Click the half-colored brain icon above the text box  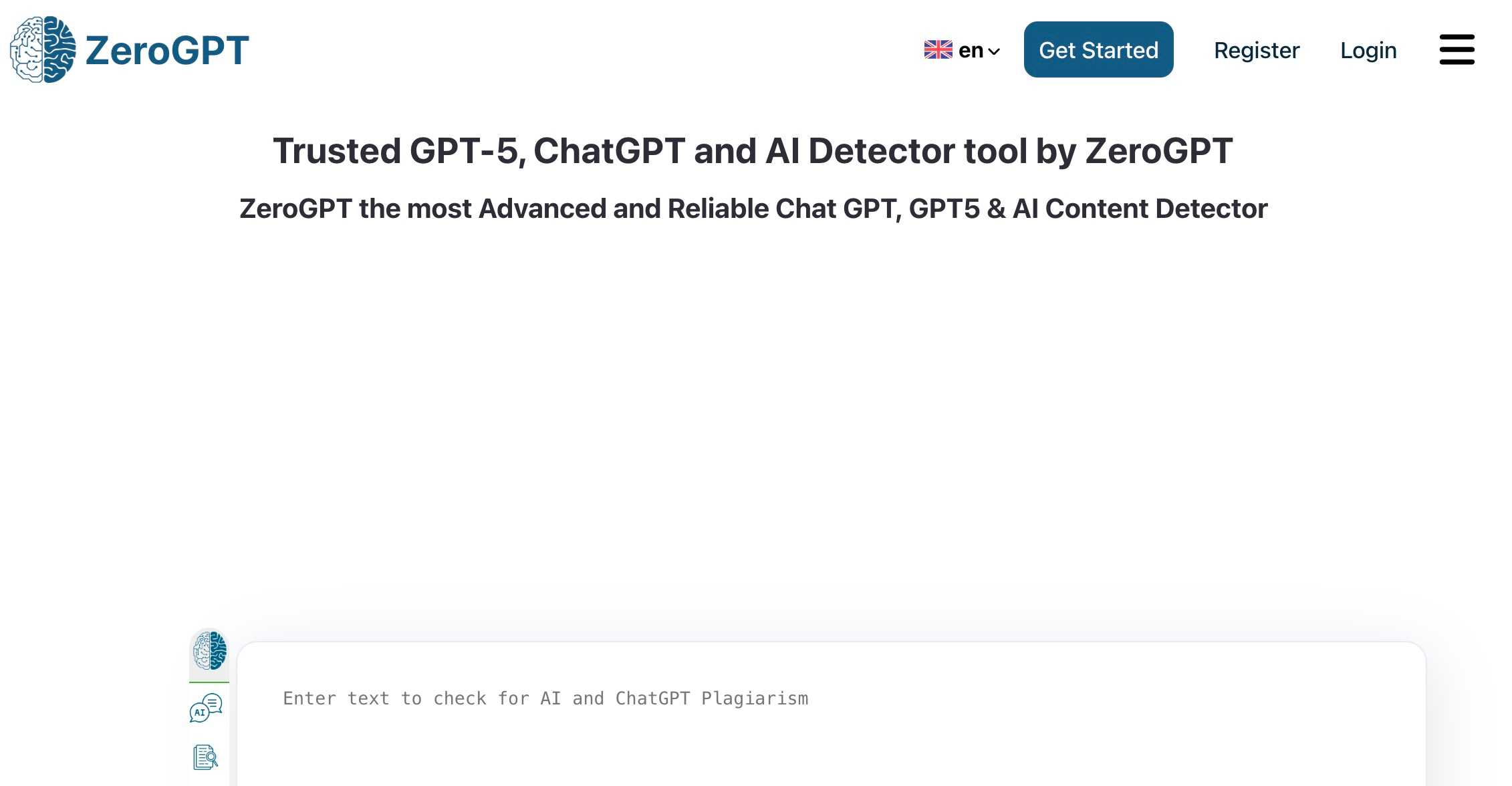pyautogui.click(x=209, y=652)
